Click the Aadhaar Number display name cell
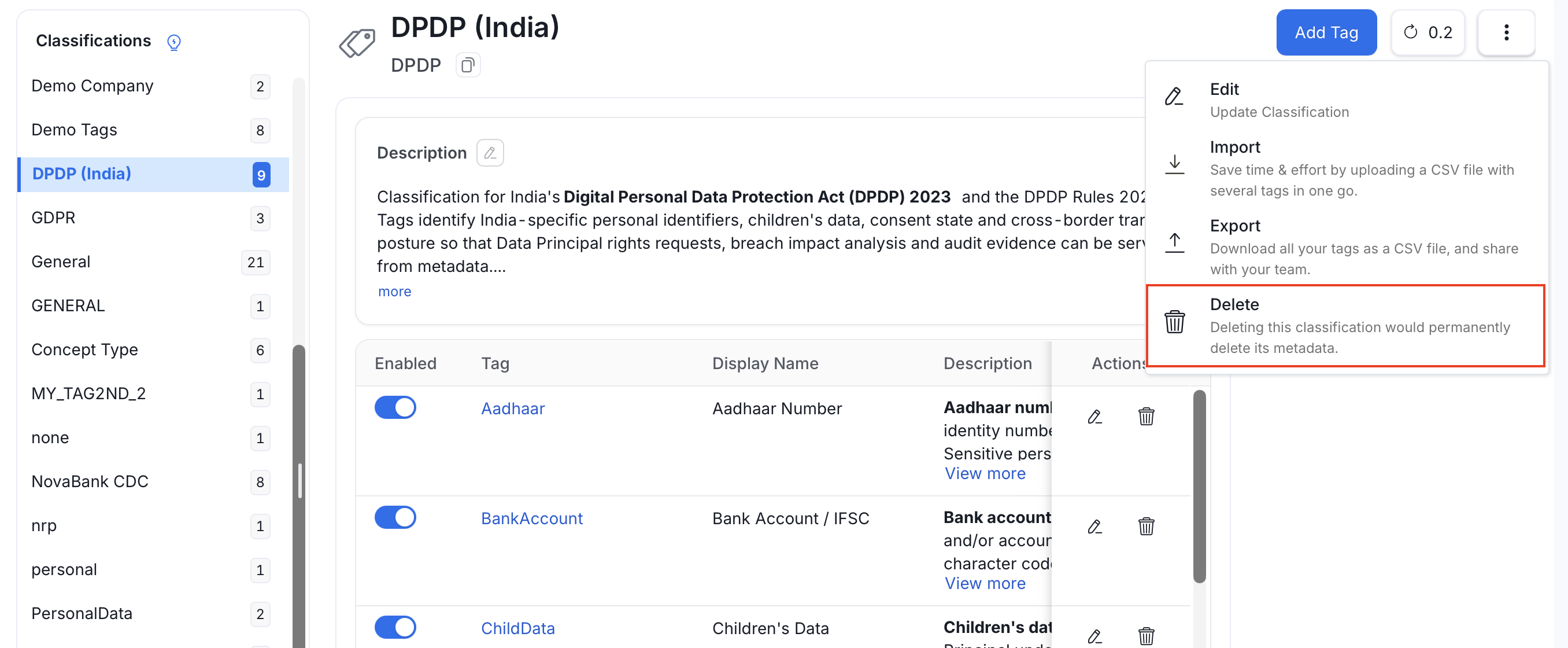Image resolution: width=1568 pixels, height=648 pixels. [x=776, y=408]
